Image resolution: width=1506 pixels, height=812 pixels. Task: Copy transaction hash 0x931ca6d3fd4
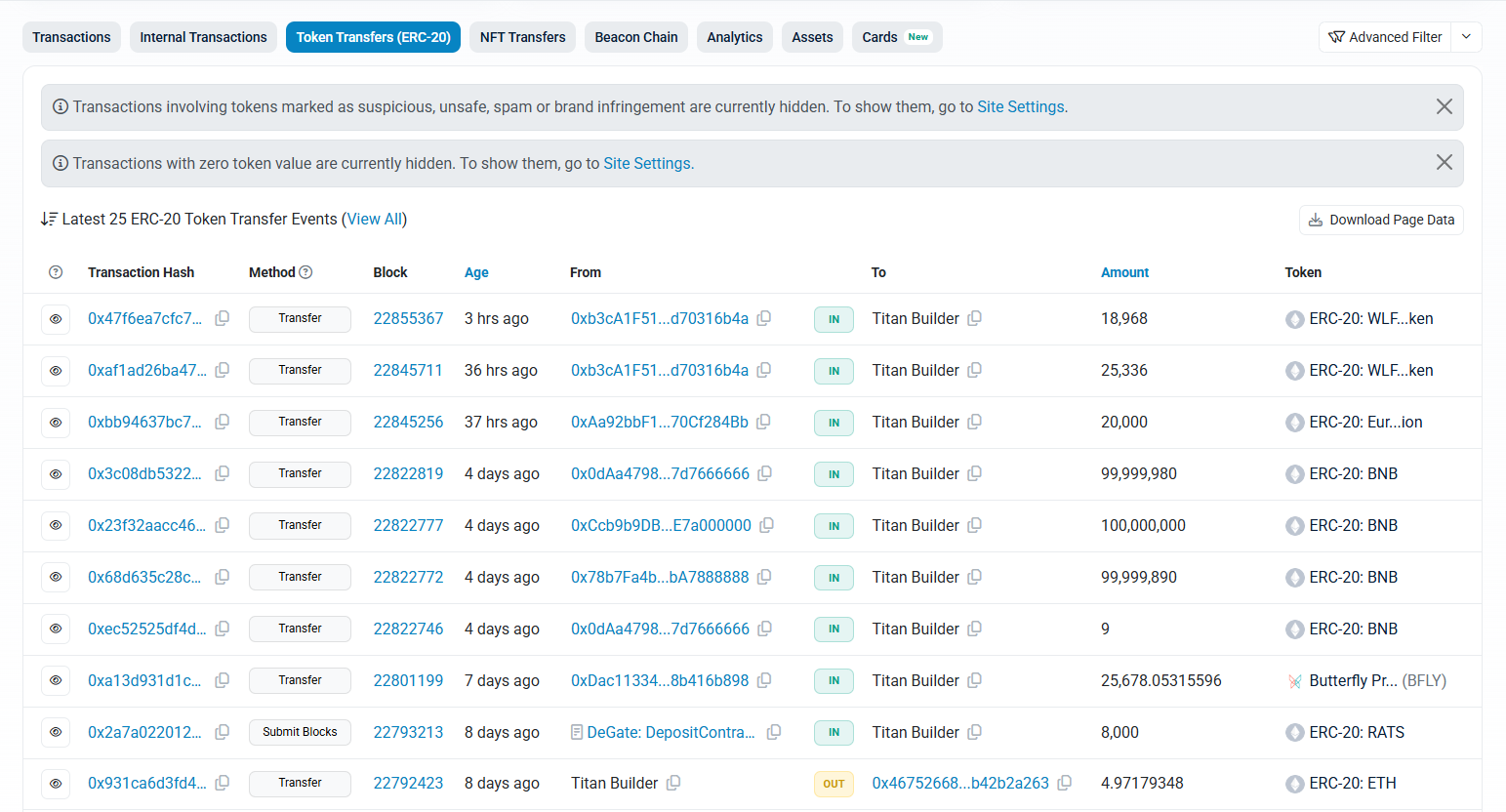[223, 783]
